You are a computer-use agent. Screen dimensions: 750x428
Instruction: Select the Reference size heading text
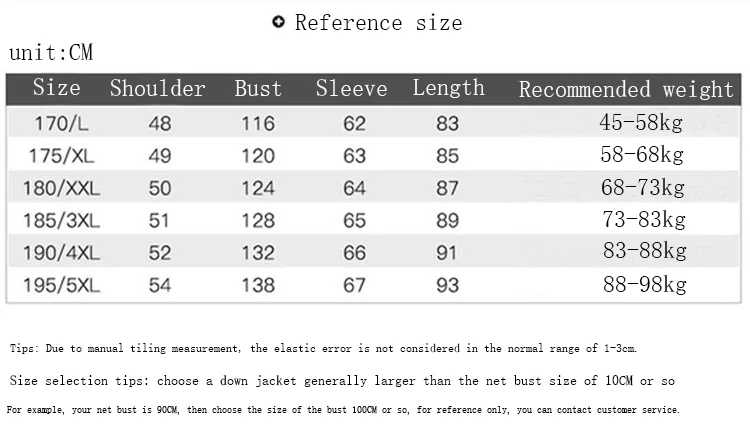[x=378, y=23]
